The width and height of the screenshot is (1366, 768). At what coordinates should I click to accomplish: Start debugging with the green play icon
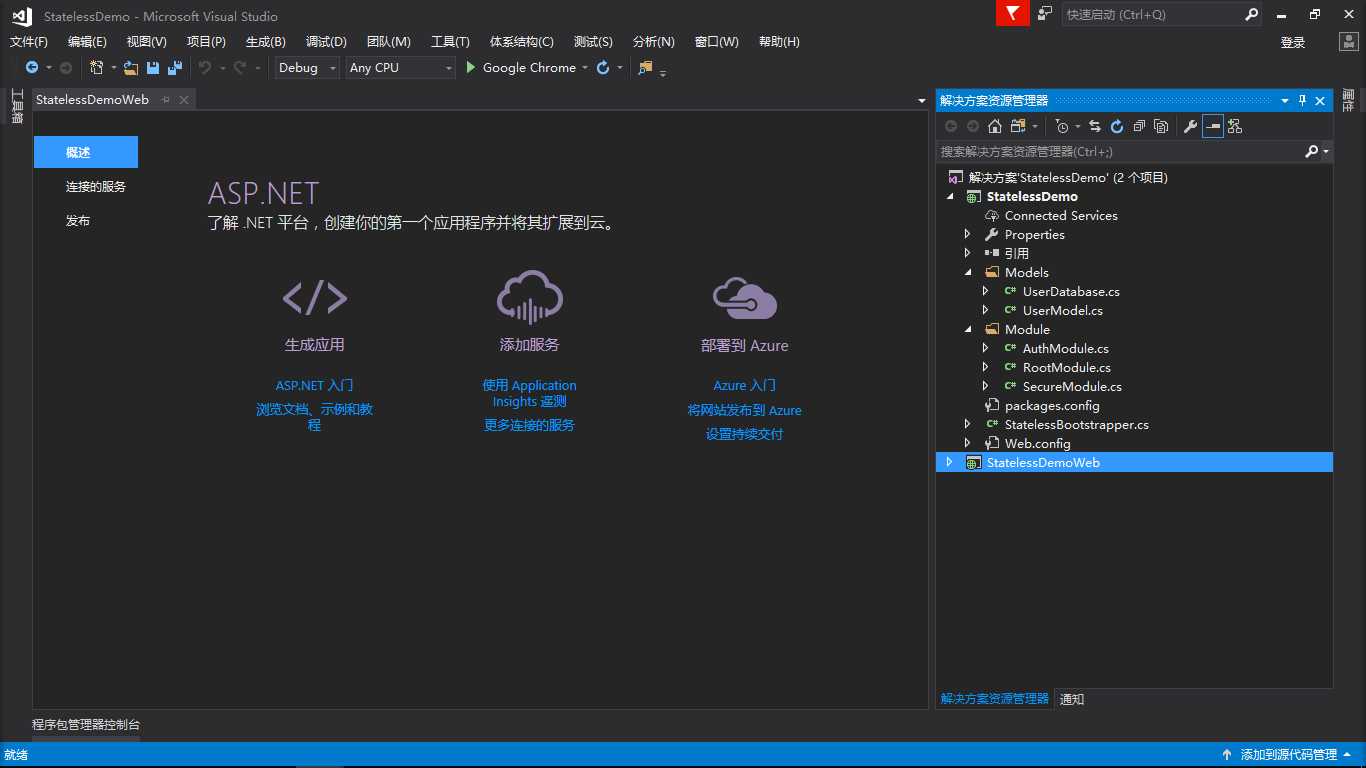click(x=470, y=67)
